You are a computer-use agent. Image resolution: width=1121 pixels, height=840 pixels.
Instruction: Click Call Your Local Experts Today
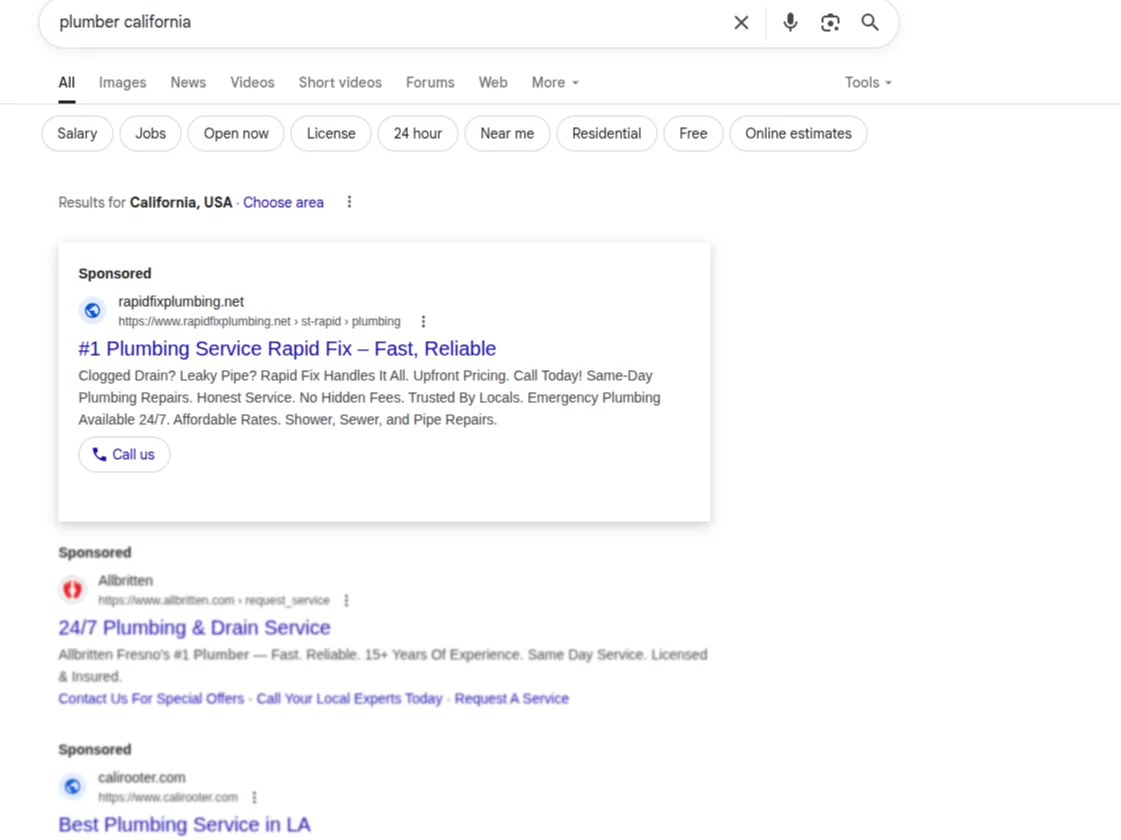[x=350, y=699]
